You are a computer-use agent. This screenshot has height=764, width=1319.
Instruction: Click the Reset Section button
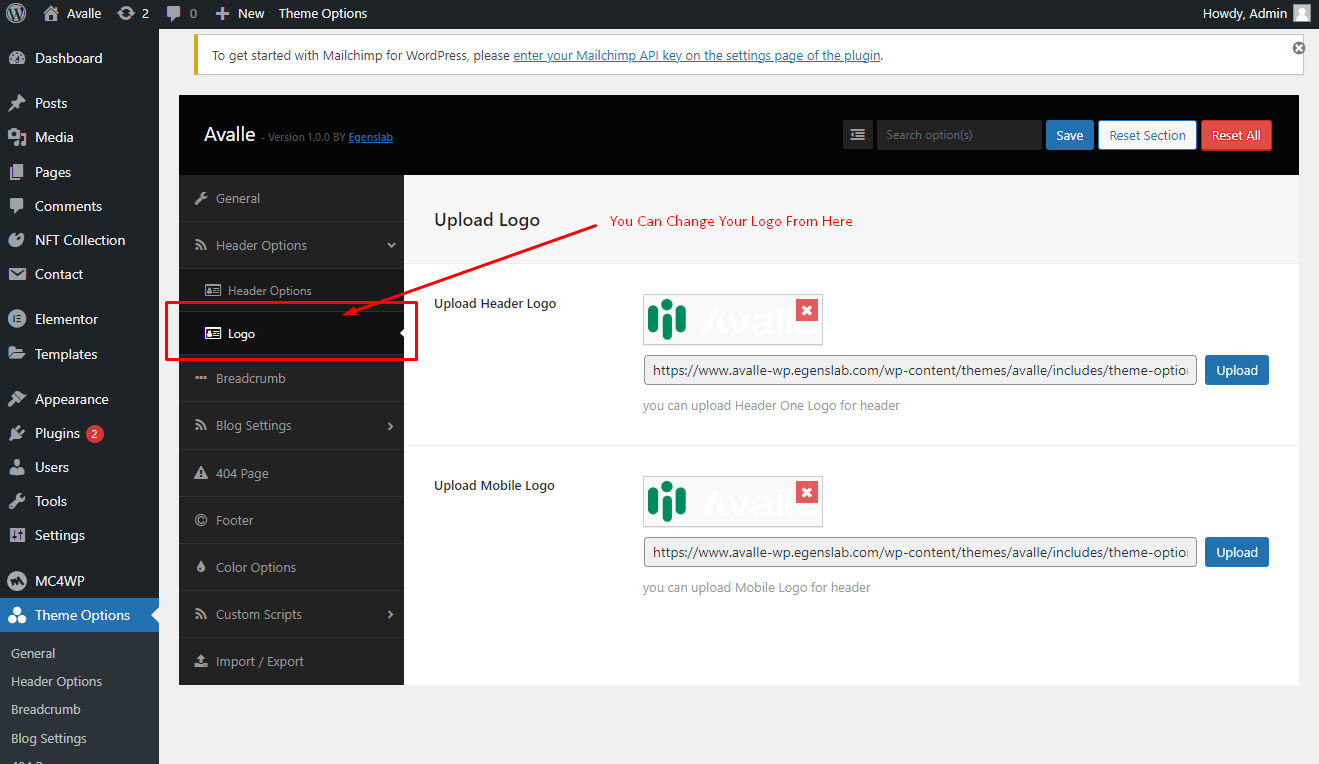tap(1147, 135)
